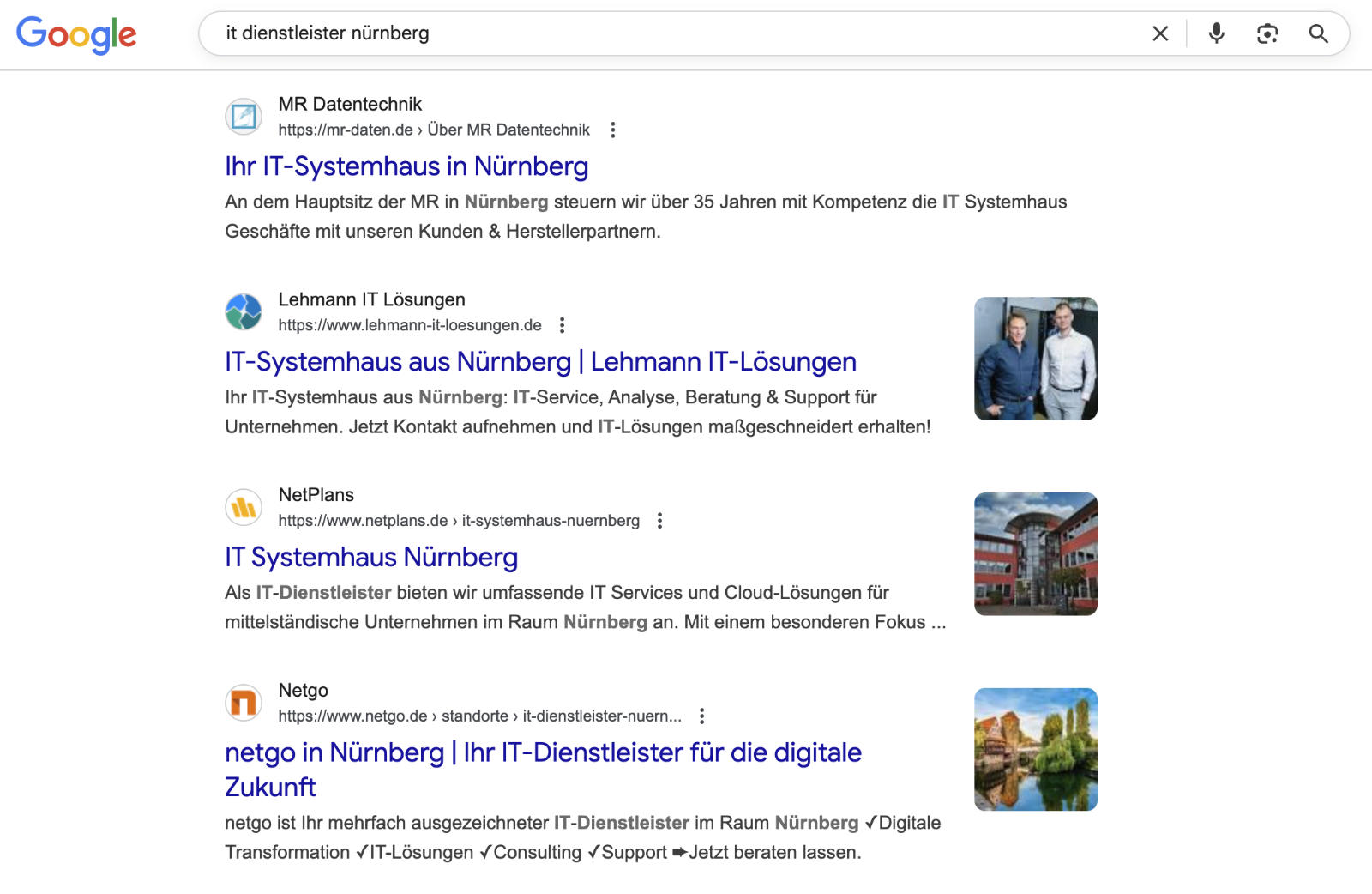
Task: Activate voice search with the microphone icon
Action: [1215, 33]
